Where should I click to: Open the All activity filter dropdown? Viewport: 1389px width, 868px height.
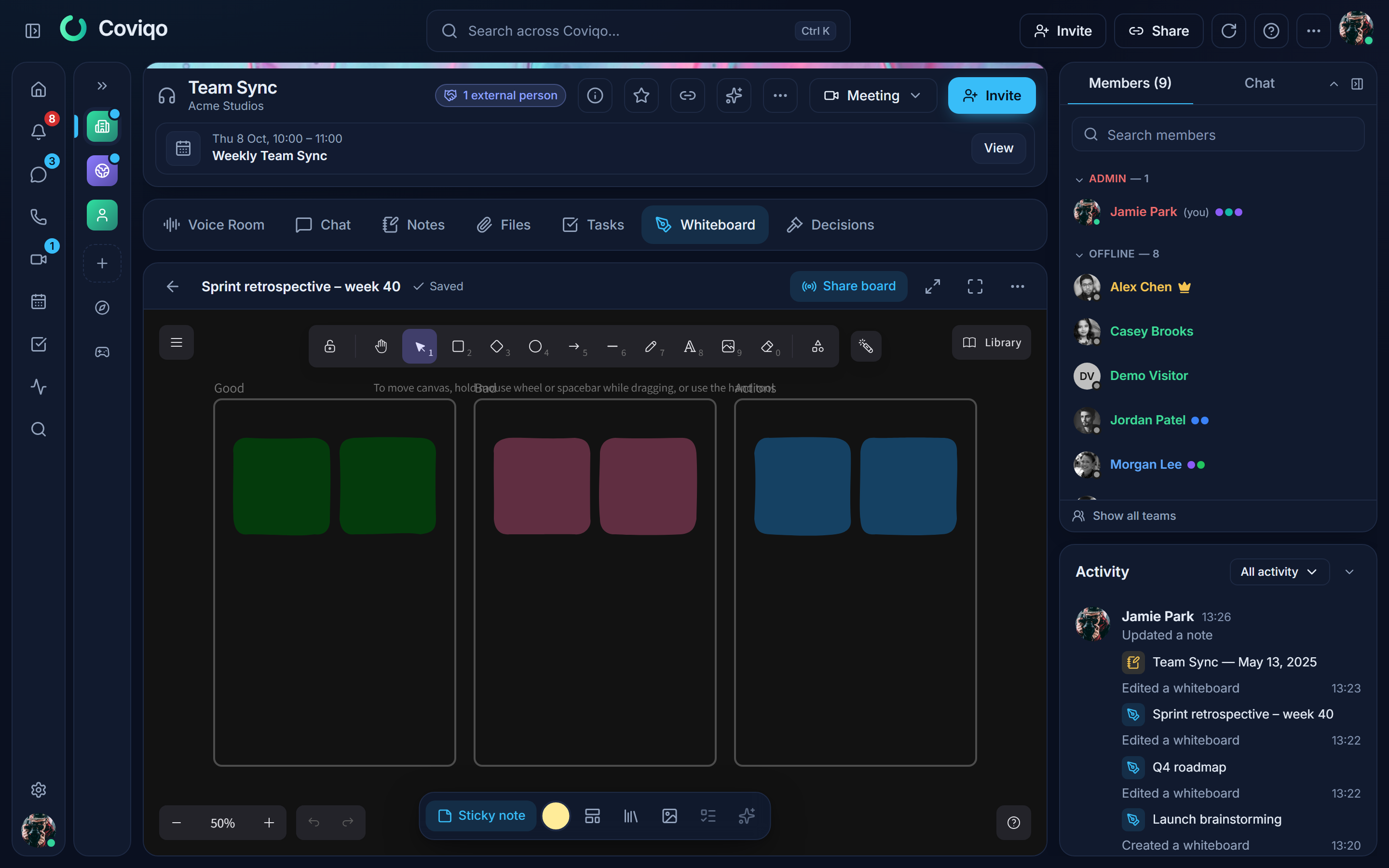[1279, 572]
